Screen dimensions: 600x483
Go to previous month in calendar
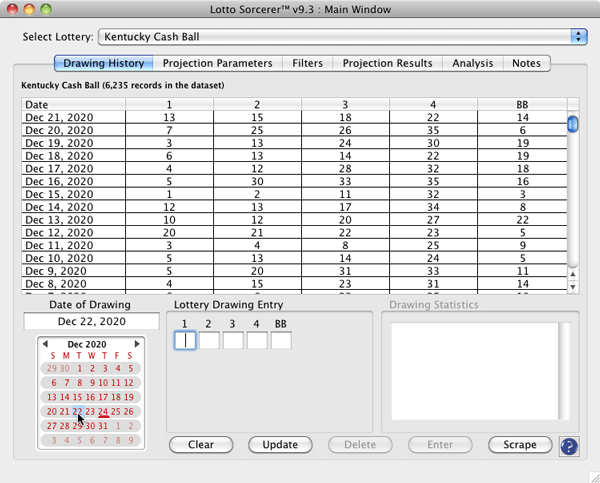45,344
